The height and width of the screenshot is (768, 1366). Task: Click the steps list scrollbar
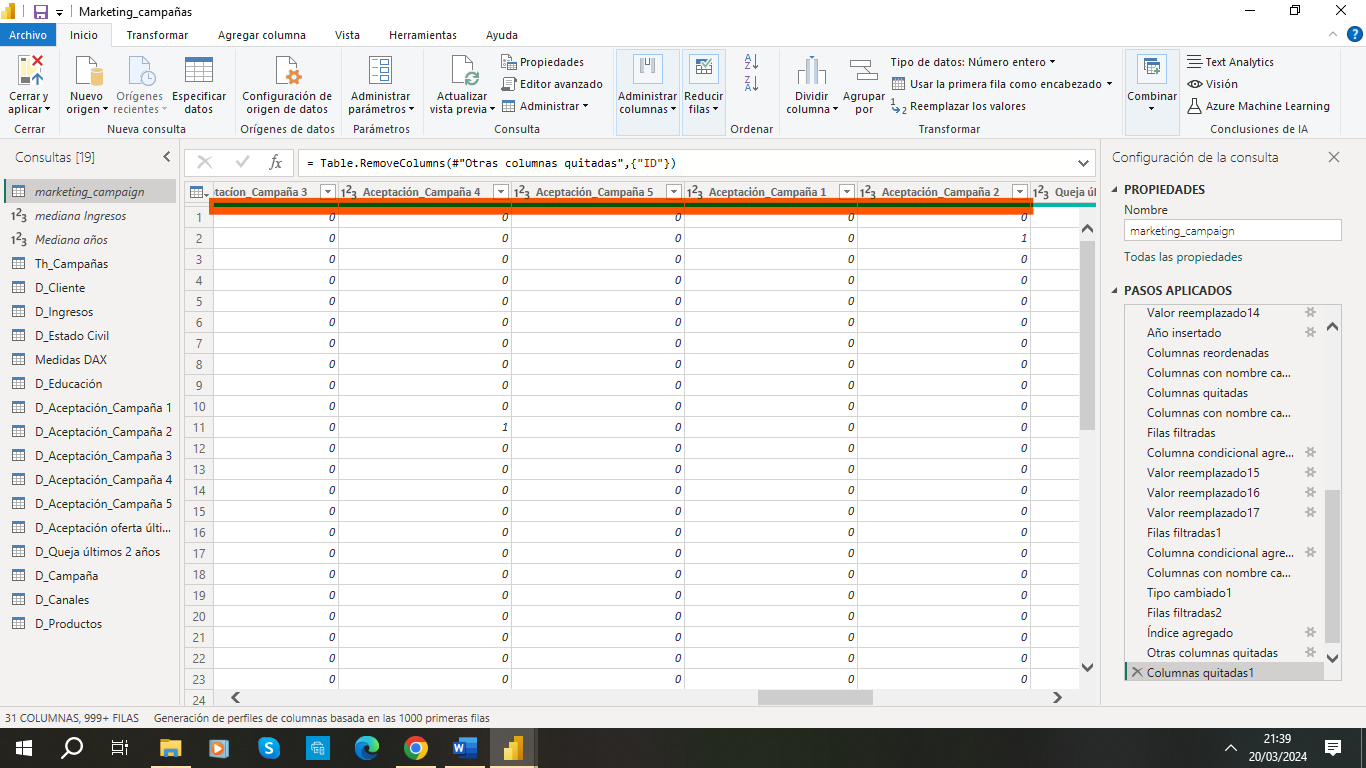1332,567
